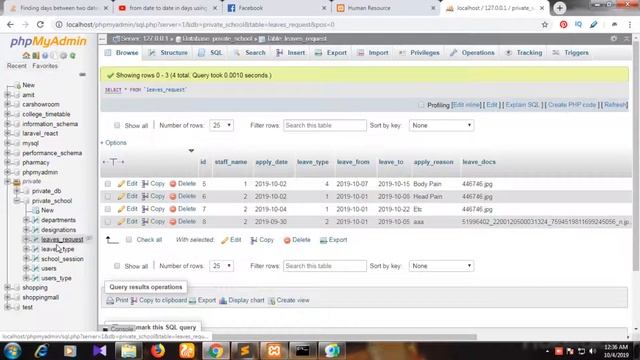The image size is (640, 360).
Task: Open phpMyAdmin home icon in sidebar
Action: click(x=26, y=56)
